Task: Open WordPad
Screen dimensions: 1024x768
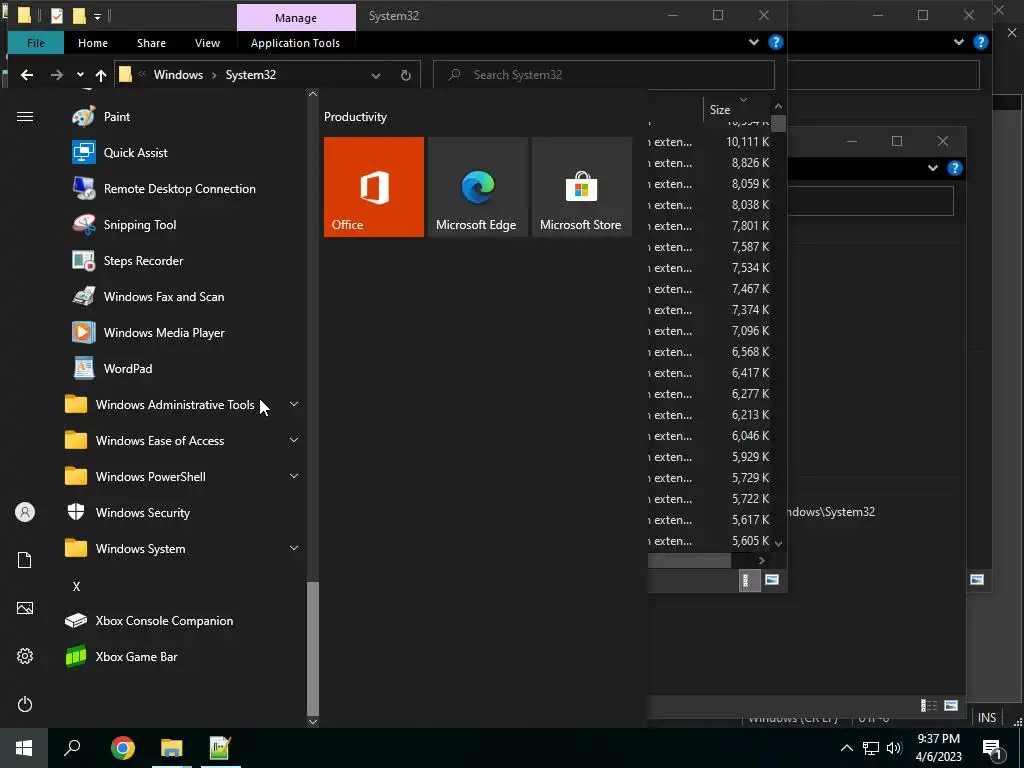Action: click(112, 368)
